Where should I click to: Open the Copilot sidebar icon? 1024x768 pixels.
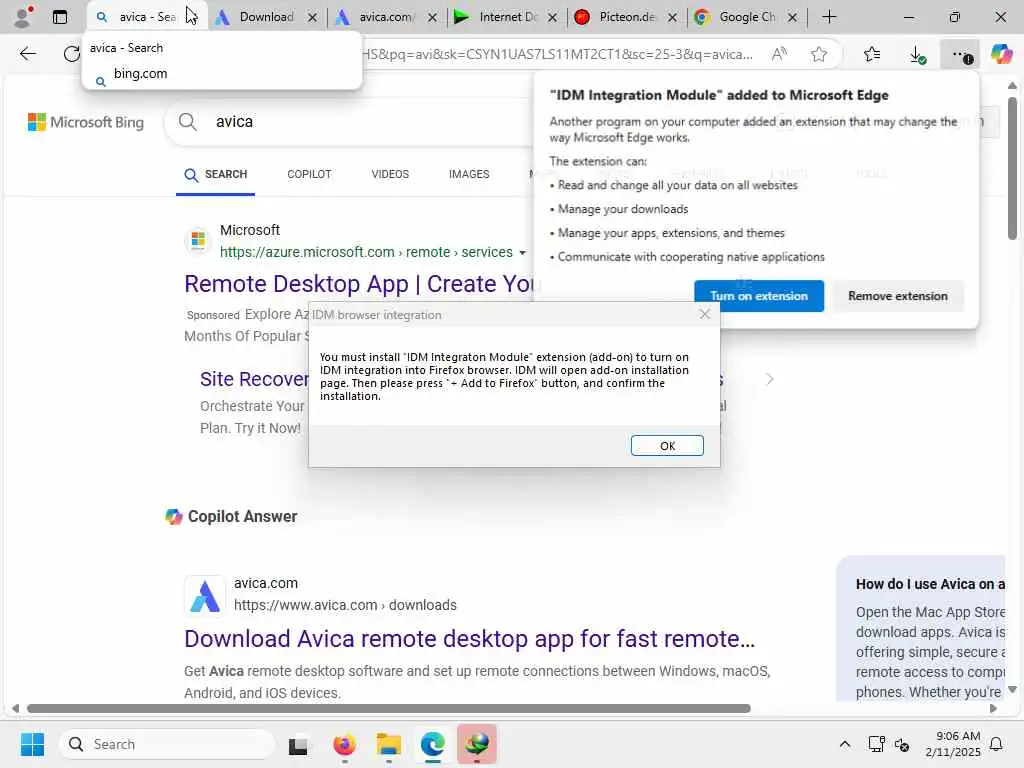pos(1001,54)
